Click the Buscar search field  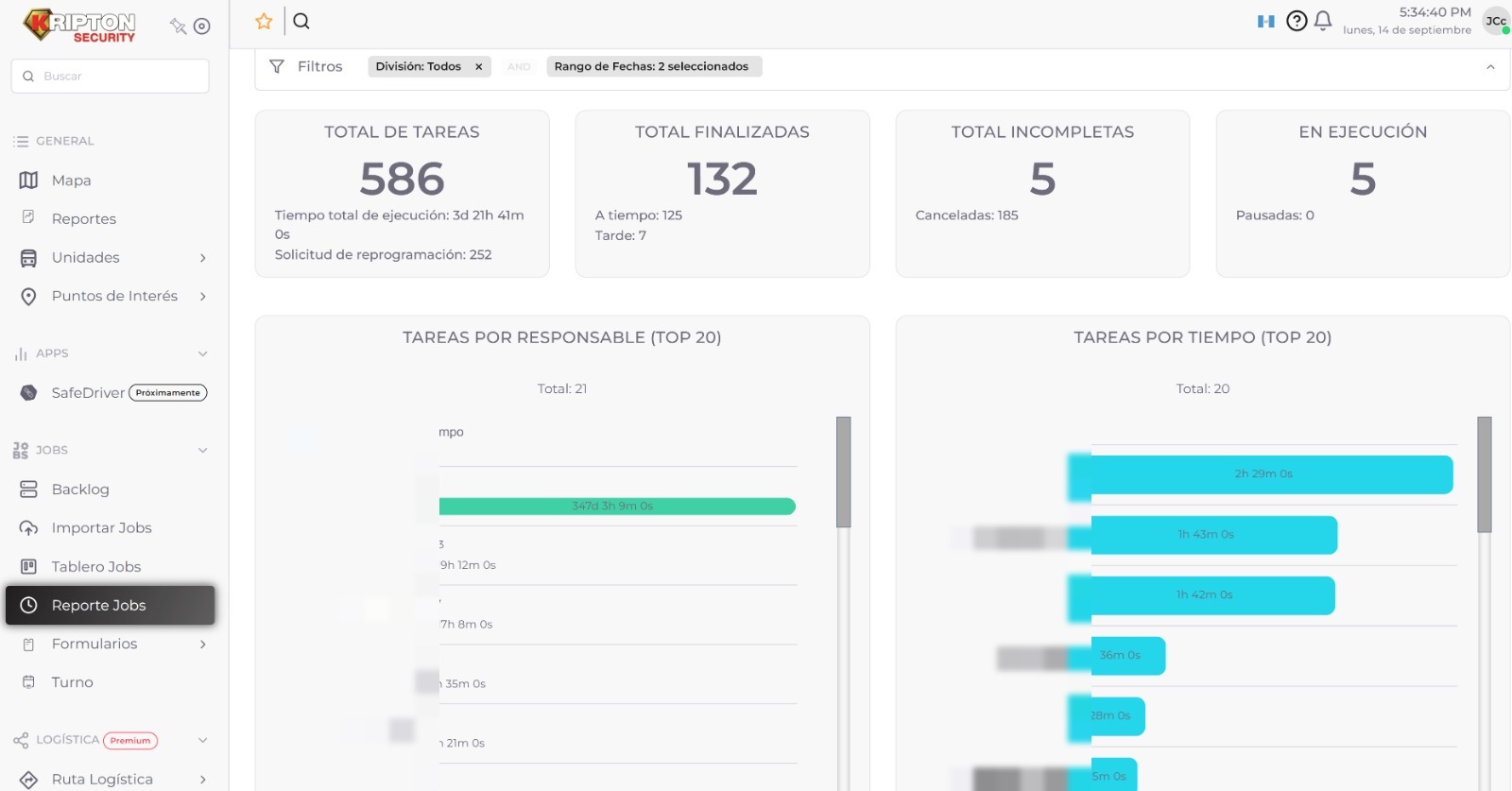(x=110, y=77)
